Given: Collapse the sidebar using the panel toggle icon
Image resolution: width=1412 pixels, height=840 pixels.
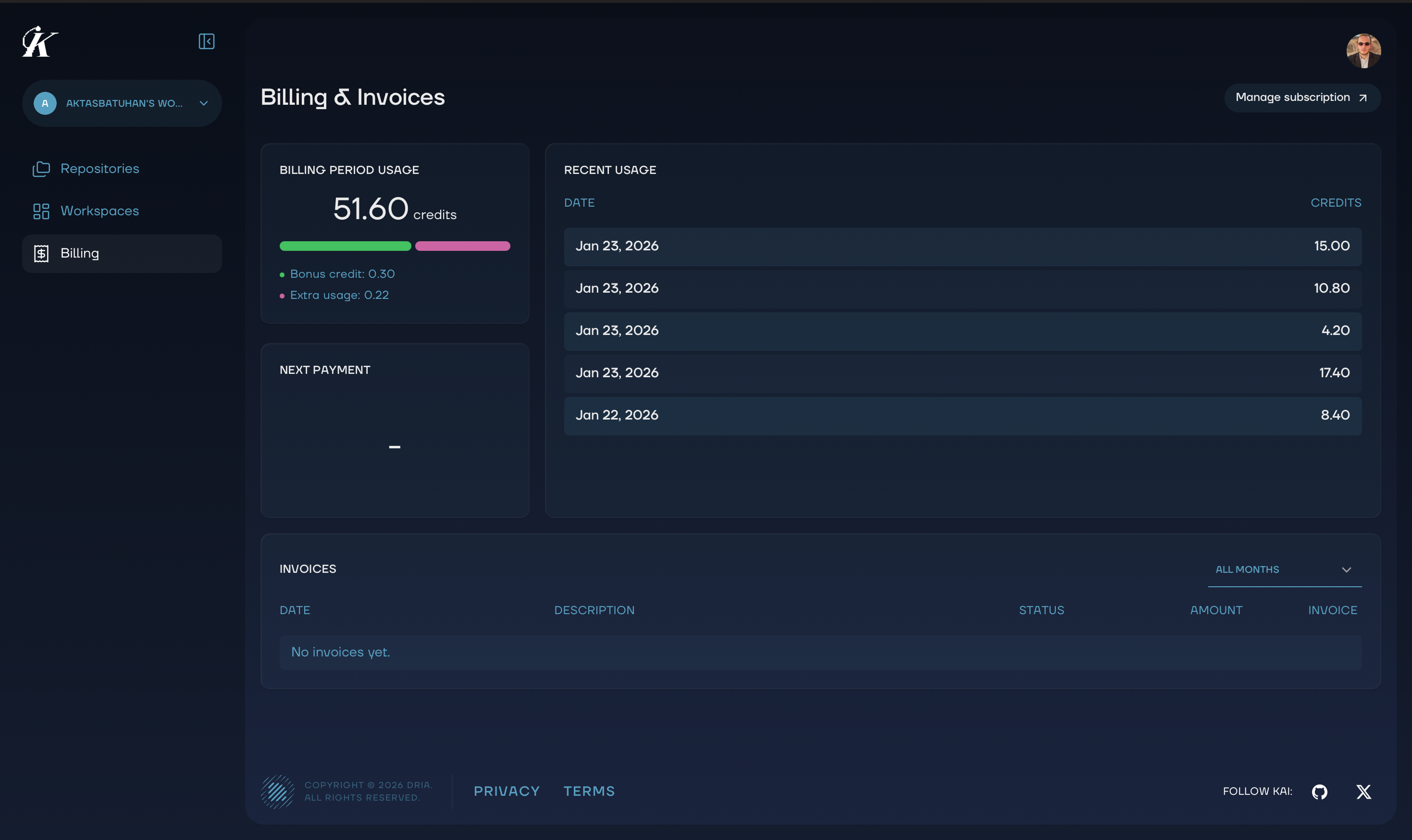Looking at the screenshot, I should (206, 41).
